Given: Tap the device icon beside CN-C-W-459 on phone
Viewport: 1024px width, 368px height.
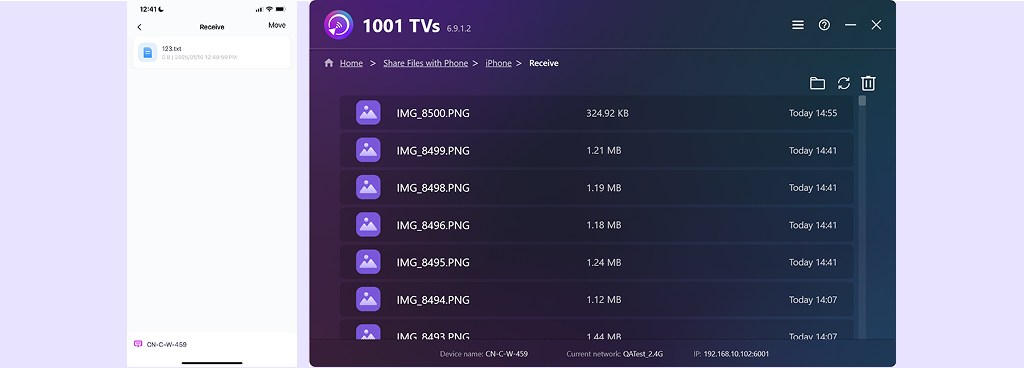Looking at the screenshot, I should click(138, 344).
